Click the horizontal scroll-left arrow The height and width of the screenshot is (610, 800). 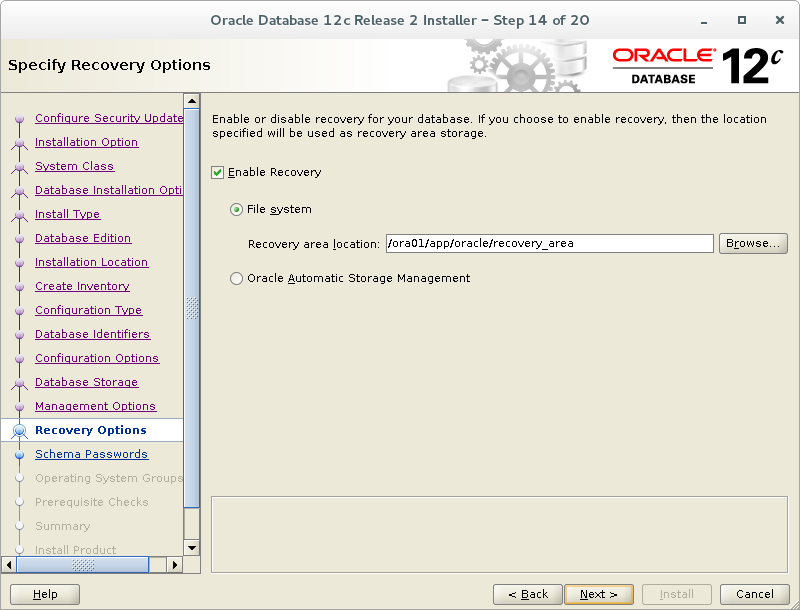pos(9,565)
